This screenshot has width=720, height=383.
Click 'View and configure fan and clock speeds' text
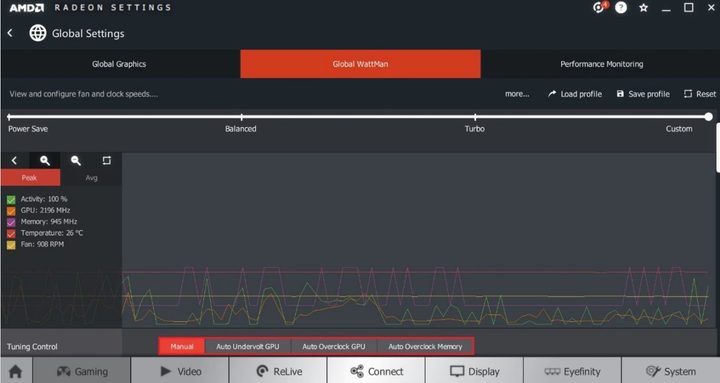coord(84,94)
